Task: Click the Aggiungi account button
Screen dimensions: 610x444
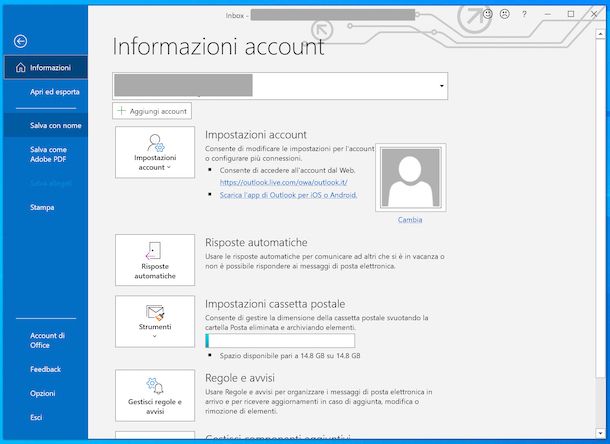Action: 152,111
